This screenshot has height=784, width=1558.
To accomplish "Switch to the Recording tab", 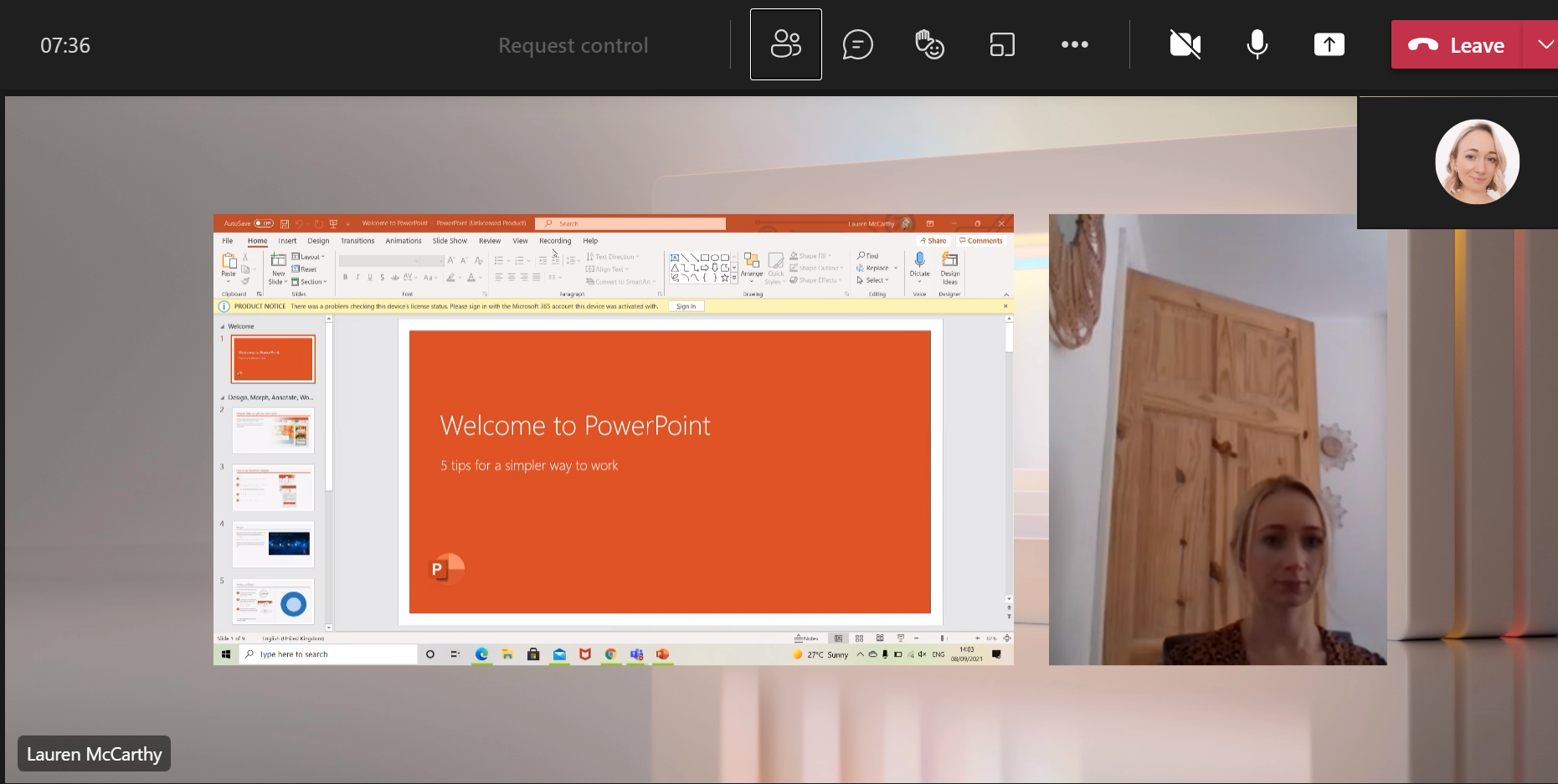I will [555, 241].
